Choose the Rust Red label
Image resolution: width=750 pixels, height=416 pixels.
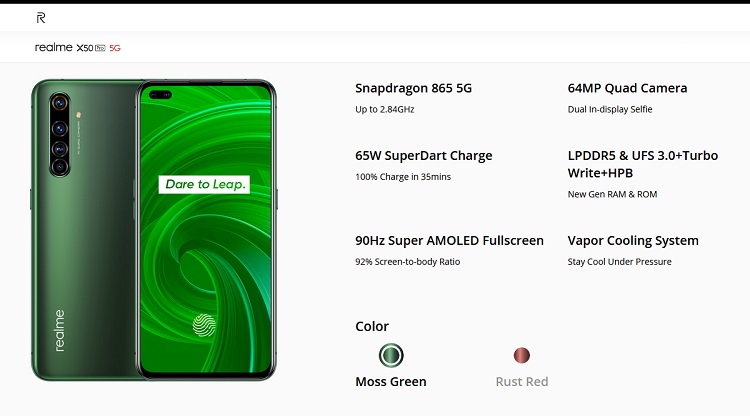(x=522, y=382)
